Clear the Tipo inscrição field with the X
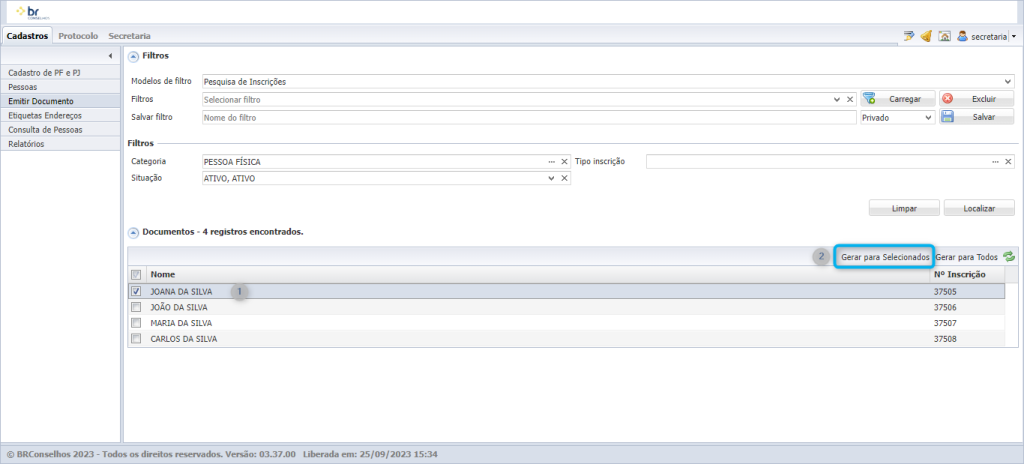This screenshot has width=1024, height=464. pyautogui.click(x=1008, y=161)
